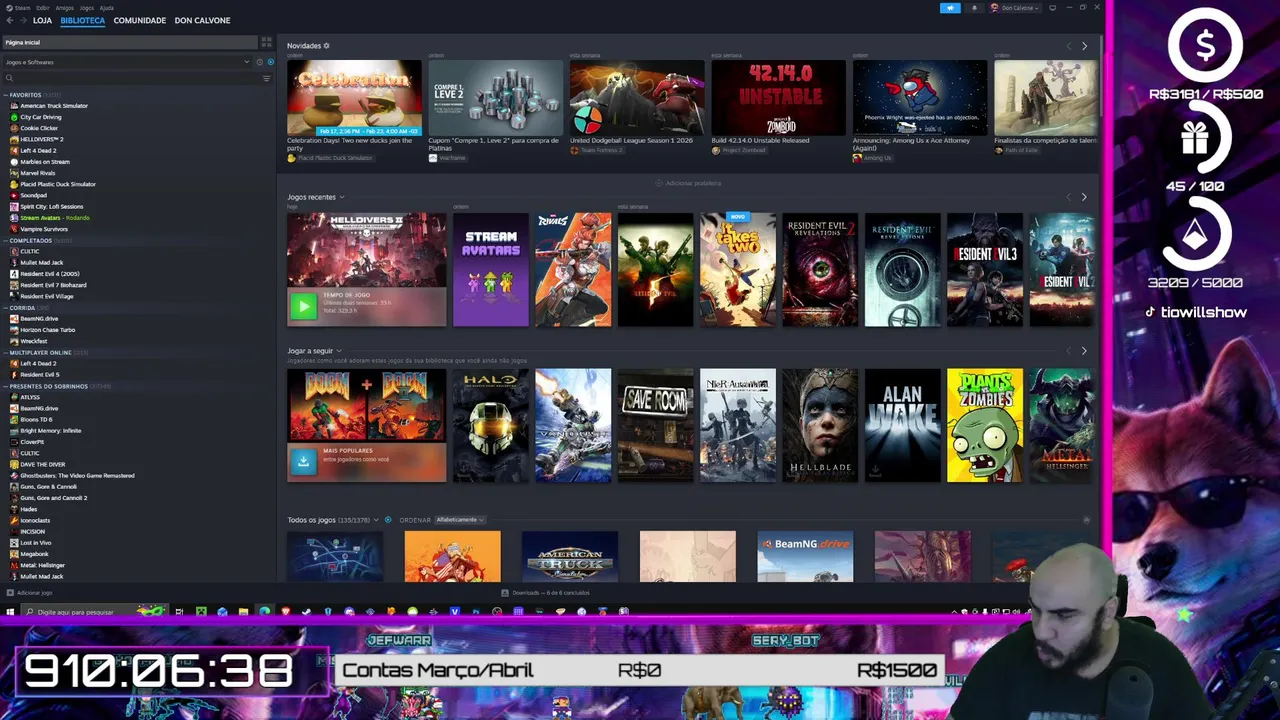
Task: Select Hades in the sidebar list
Action: pos(28,509)
